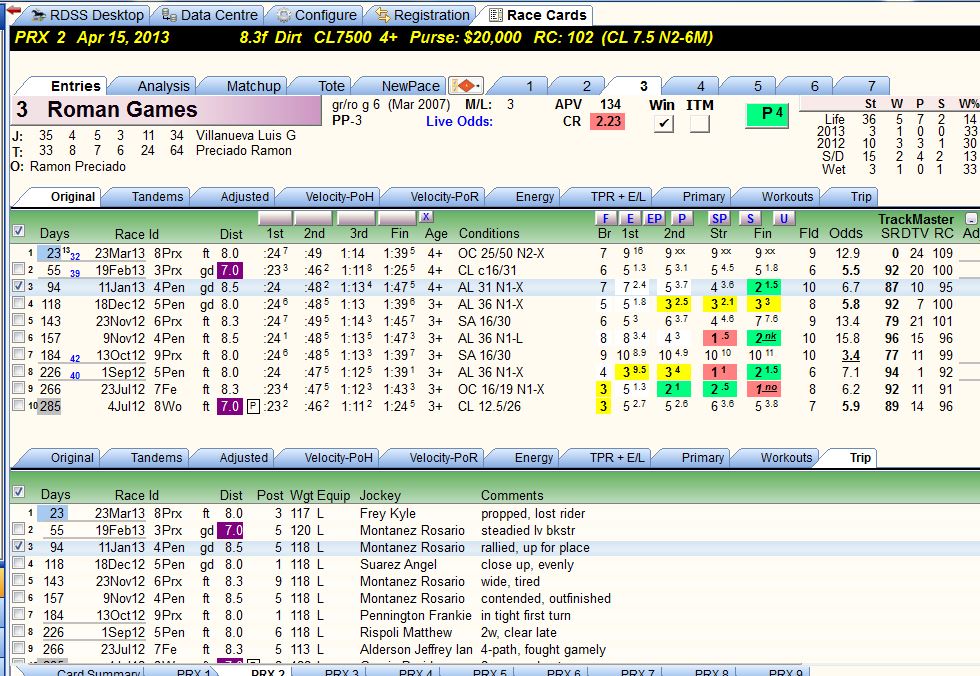Click the Odds column header
Screen dimensions: 980x676
tap(846, 233)
